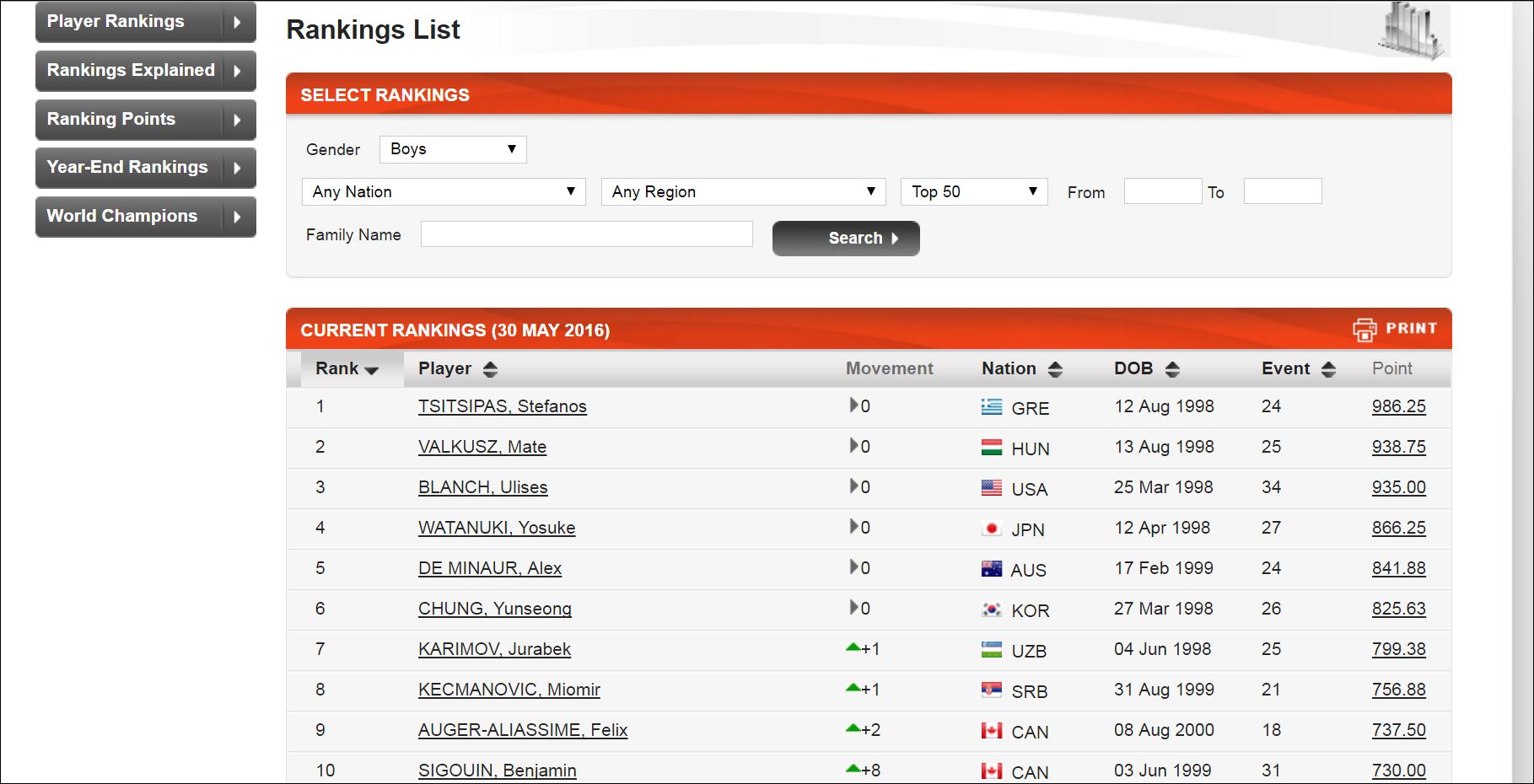Click the 737.50 points link
The height and width of the screenshot is (784, 1534).
(x=1398, y=730)
